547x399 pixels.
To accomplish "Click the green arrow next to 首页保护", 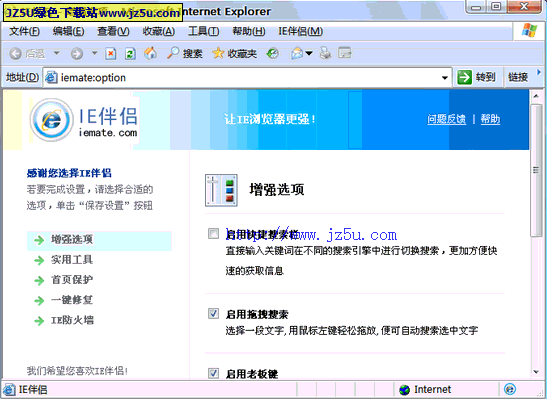I will pos(39,280).
